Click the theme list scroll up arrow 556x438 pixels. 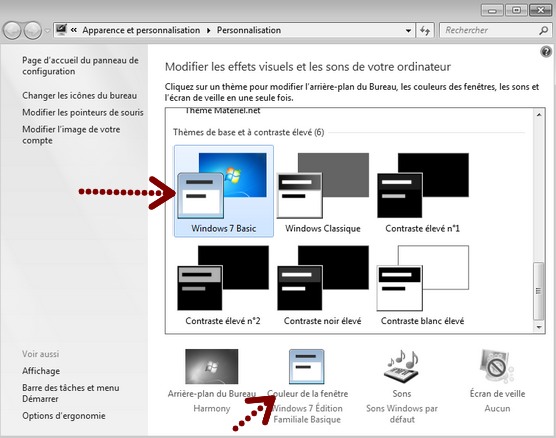(x=539, y=115)
